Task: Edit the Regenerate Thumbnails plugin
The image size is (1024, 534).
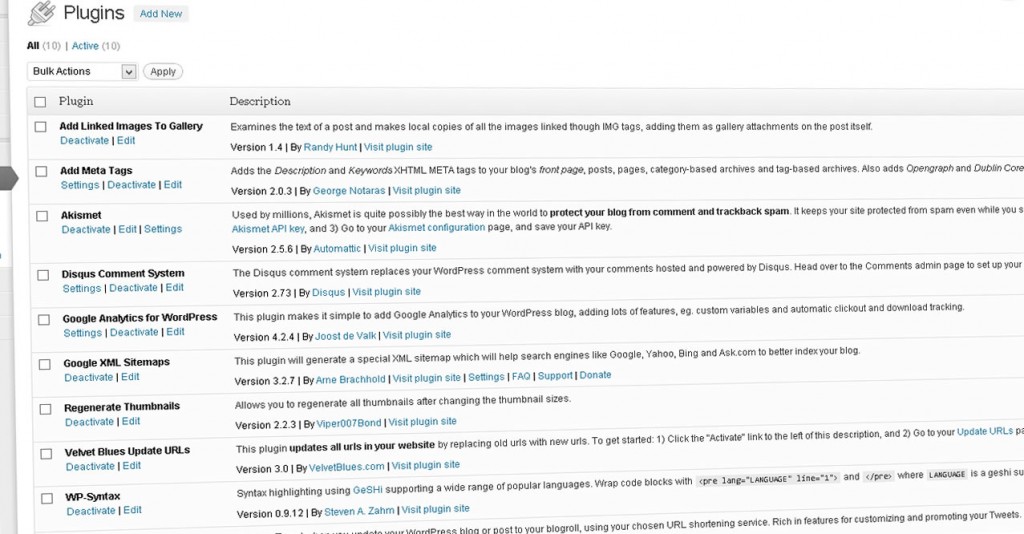Action: point(131,421)
